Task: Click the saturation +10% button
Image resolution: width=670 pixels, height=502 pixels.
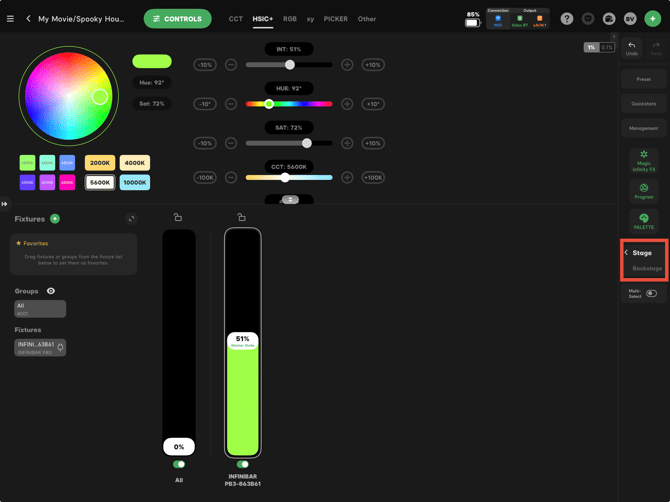Action: coord(373,143)
